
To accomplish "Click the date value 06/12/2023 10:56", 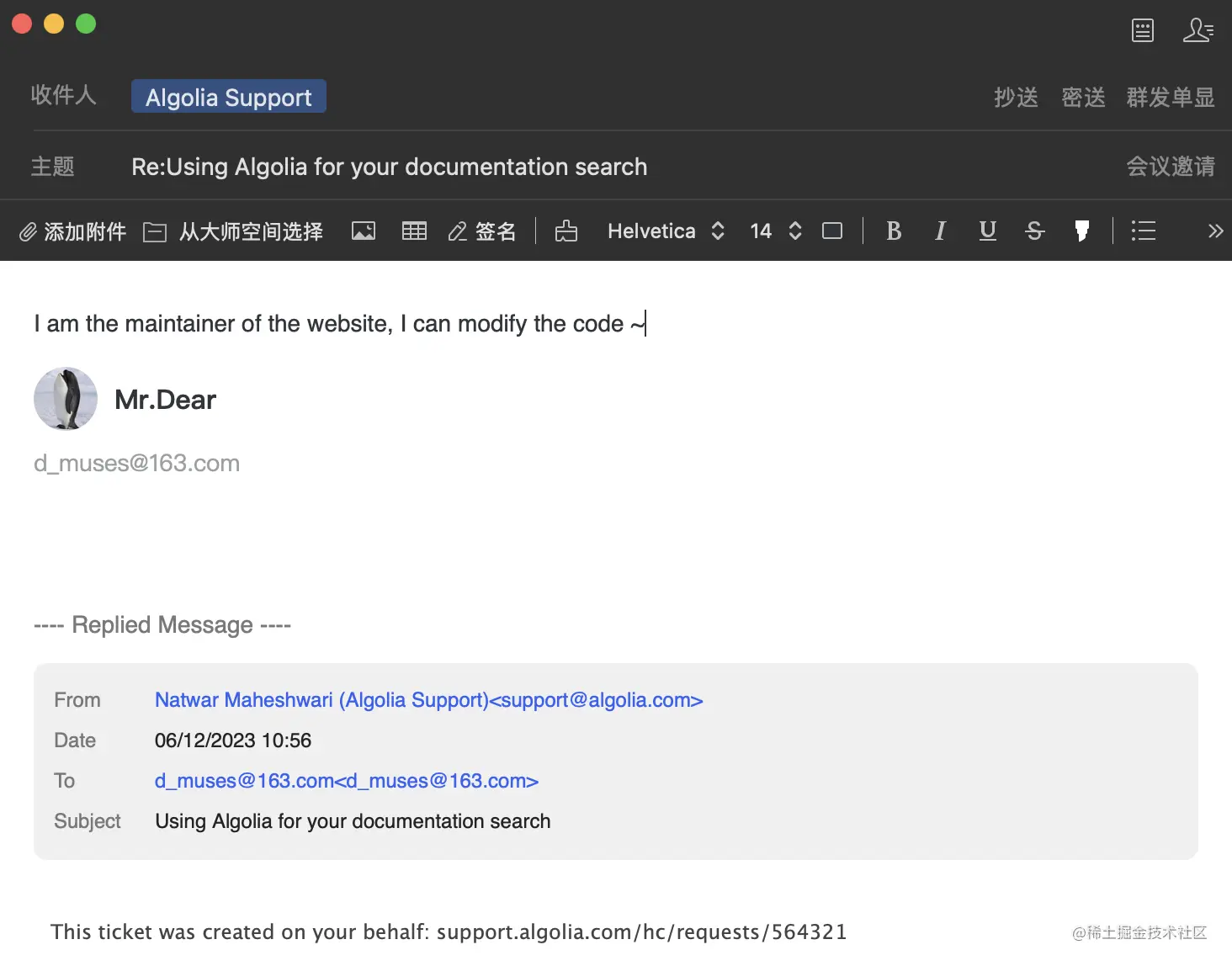I will point(233,740).
